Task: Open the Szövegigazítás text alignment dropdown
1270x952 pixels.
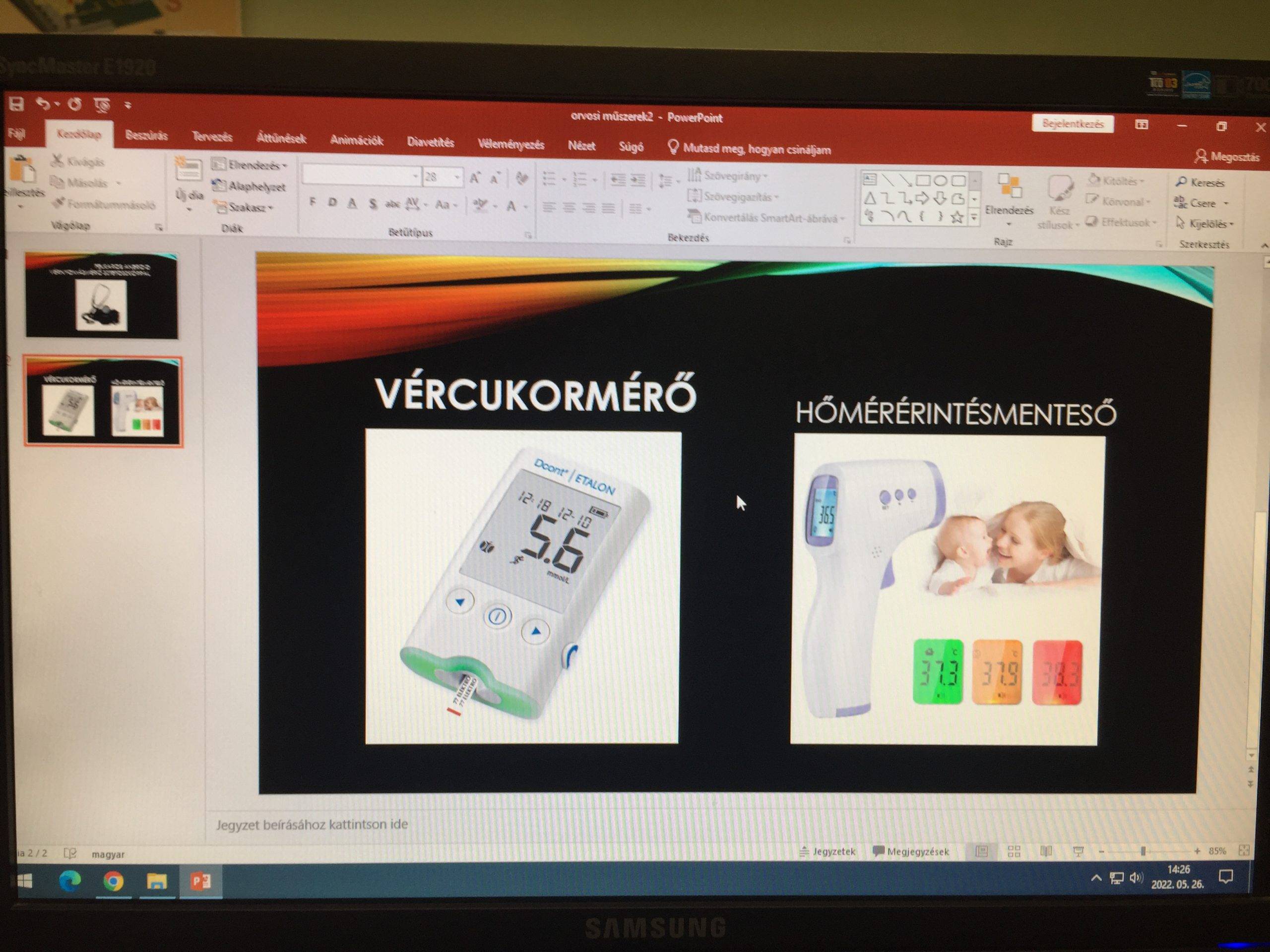Action: pos(734,197)
